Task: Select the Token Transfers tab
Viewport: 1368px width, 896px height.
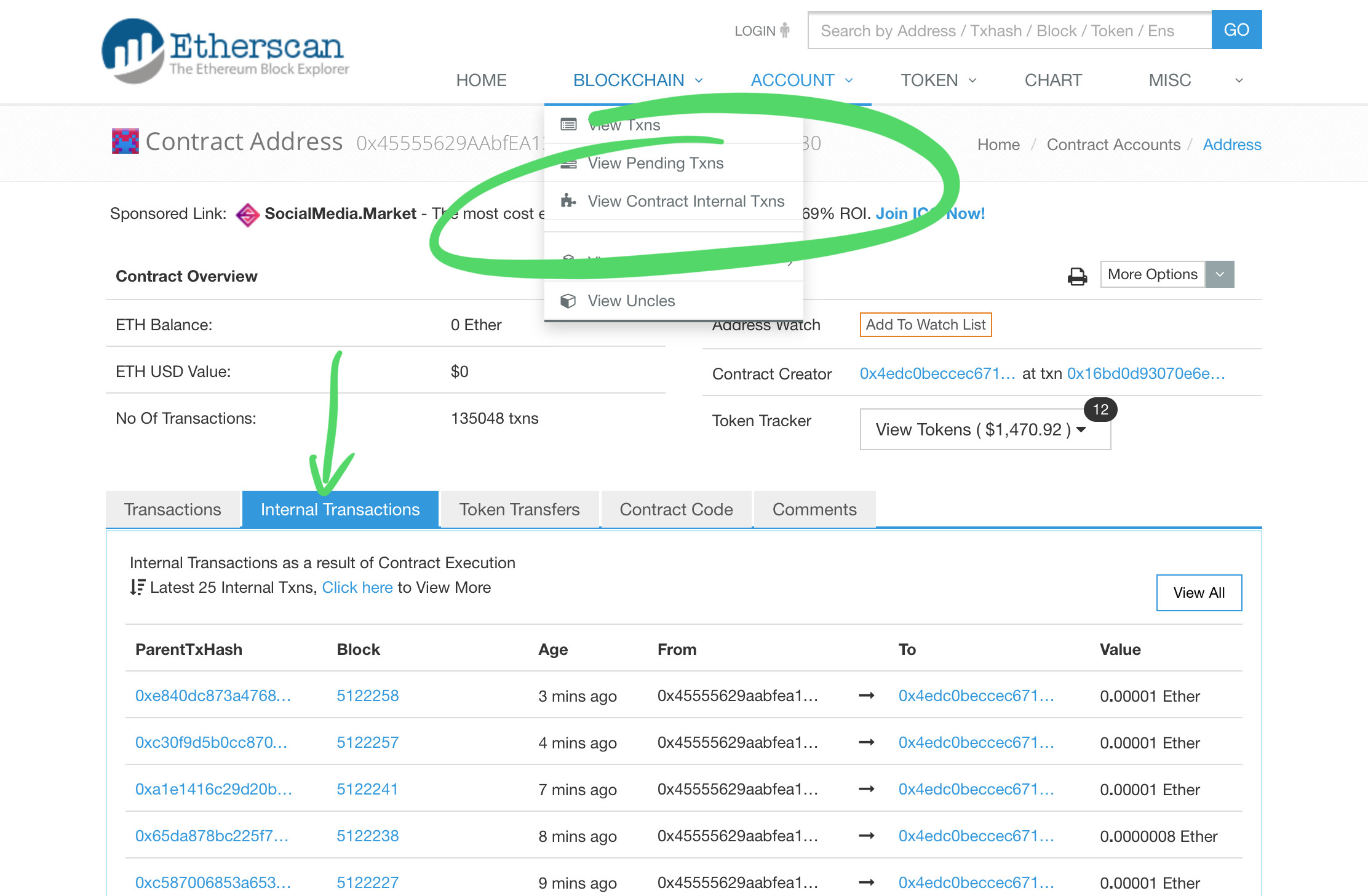Action: coord(519,508)
